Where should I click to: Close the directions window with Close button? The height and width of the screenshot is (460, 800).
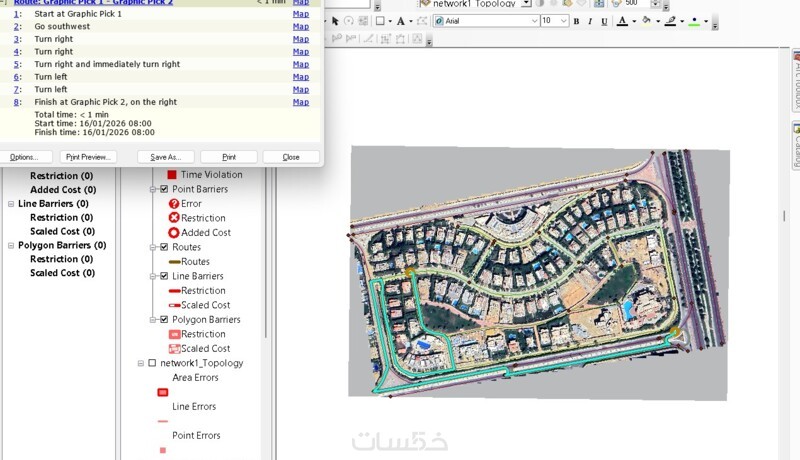coord(291,157)
